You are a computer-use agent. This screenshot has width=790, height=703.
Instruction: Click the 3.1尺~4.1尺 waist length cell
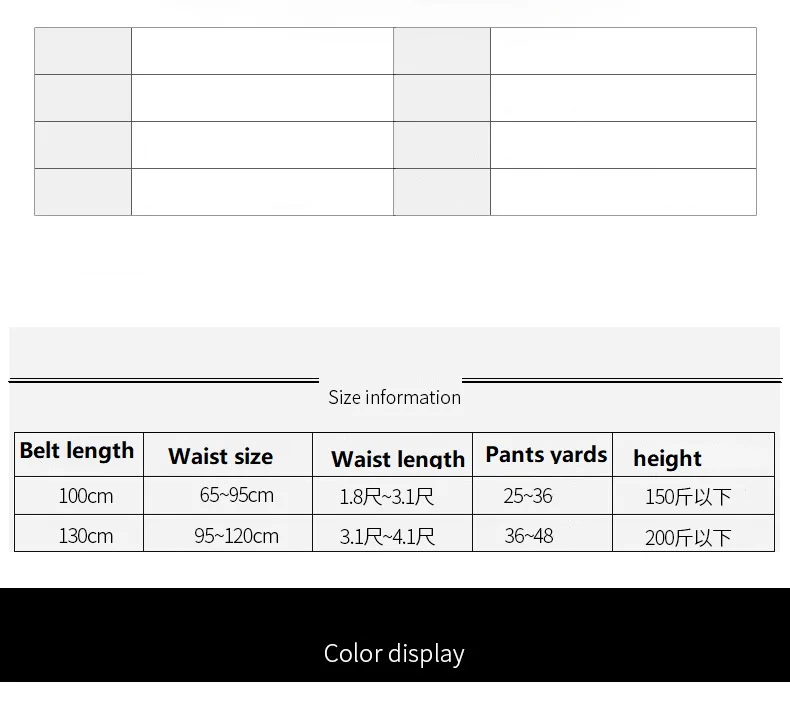392,533
